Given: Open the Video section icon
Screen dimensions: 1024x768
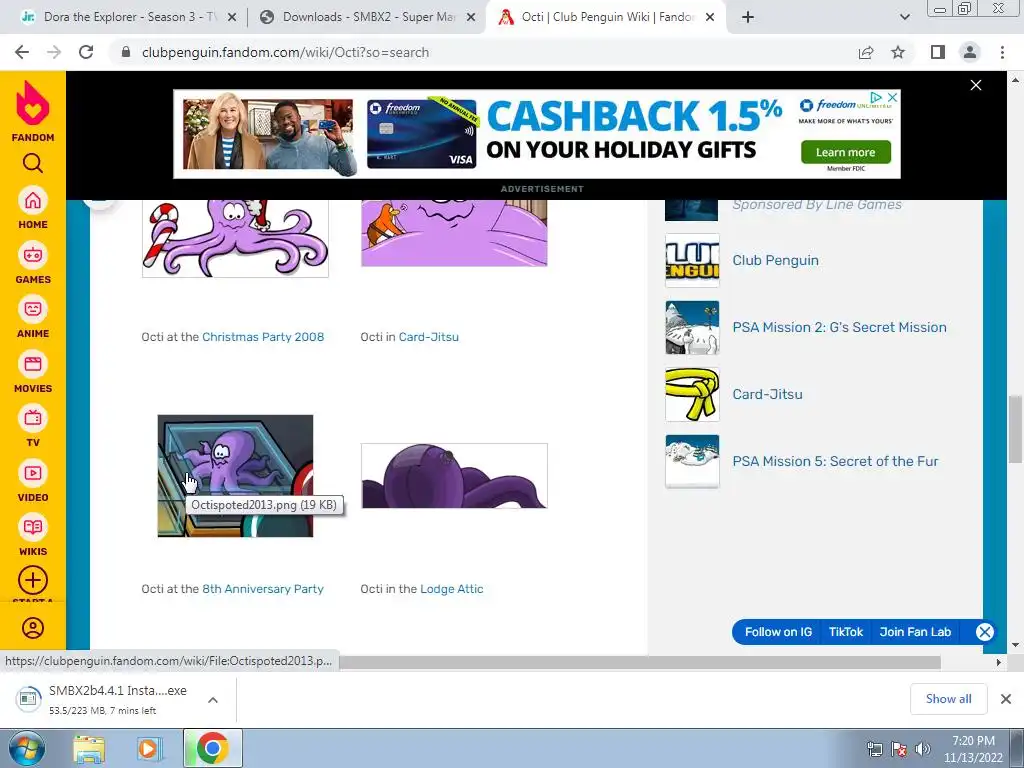Looking at the screenshot, I should pyautogui.click(x=33, y=473).
